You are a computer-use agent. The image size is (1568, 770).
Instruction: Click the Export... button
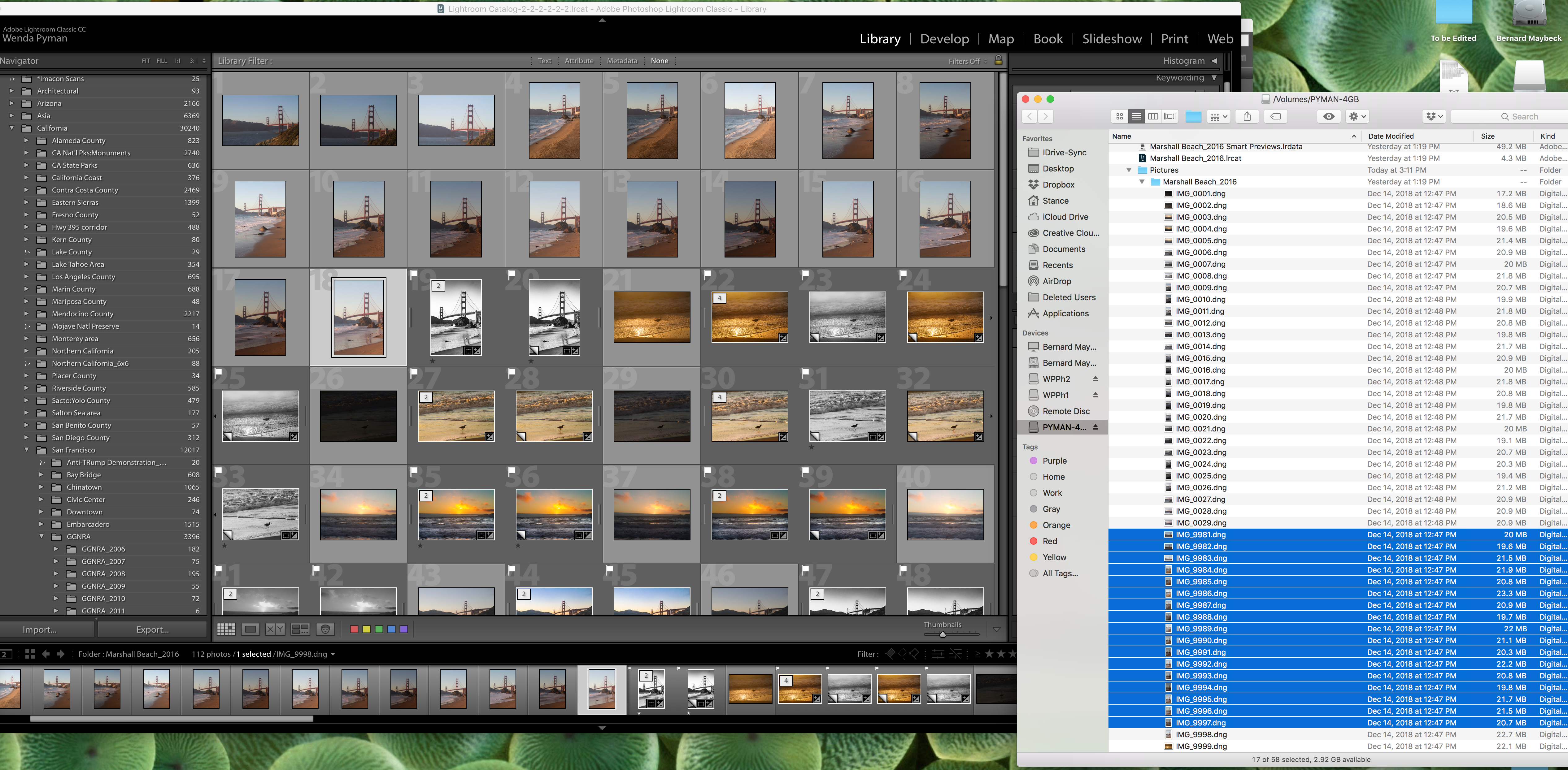[152, 629]
